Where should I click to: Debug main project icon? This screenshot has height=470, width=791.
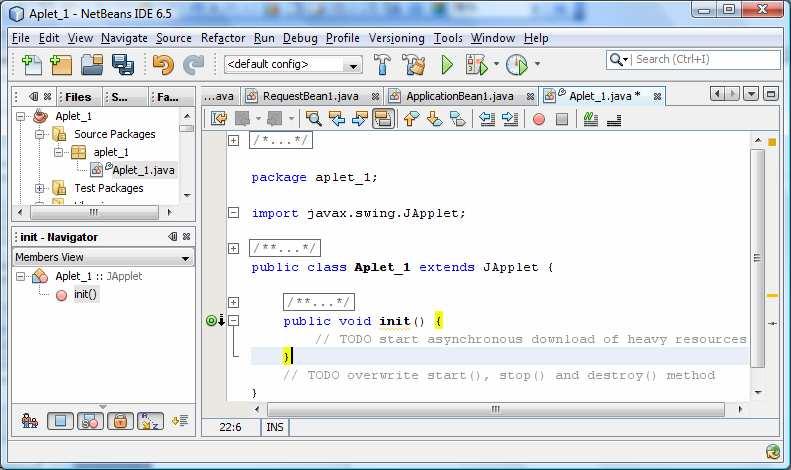(476, 65)
